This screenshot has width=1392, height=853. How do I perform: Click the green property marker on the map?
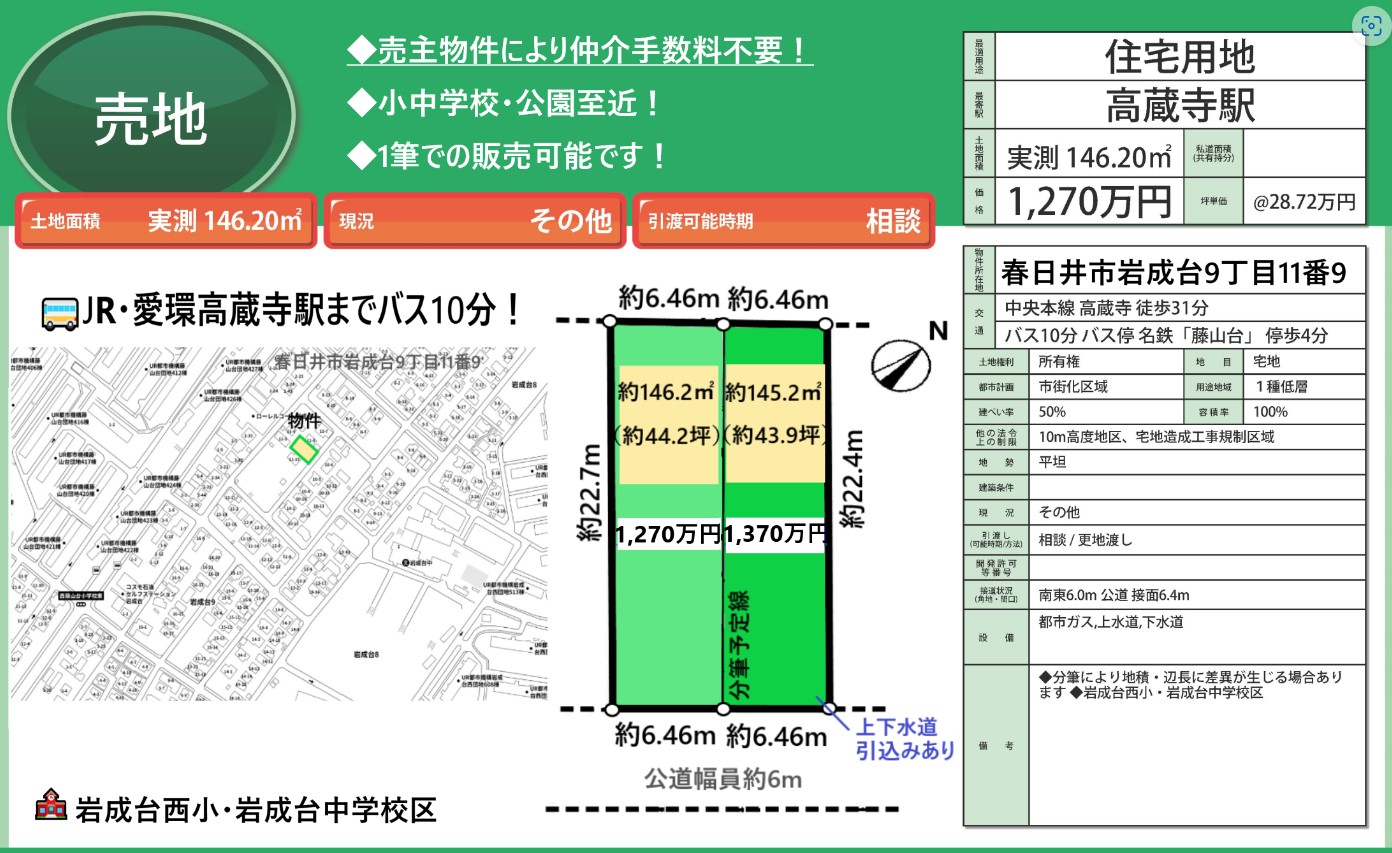pyautogui.click(x=305, y=450)
